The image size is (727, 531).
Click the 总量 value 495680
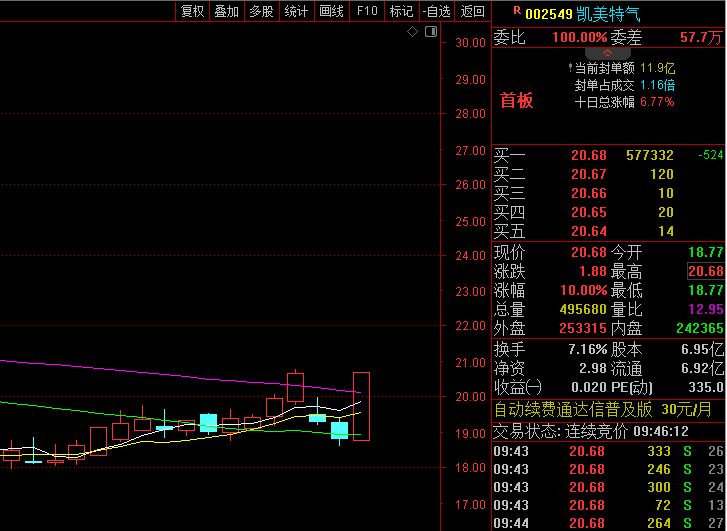click(x=583, y=309)
